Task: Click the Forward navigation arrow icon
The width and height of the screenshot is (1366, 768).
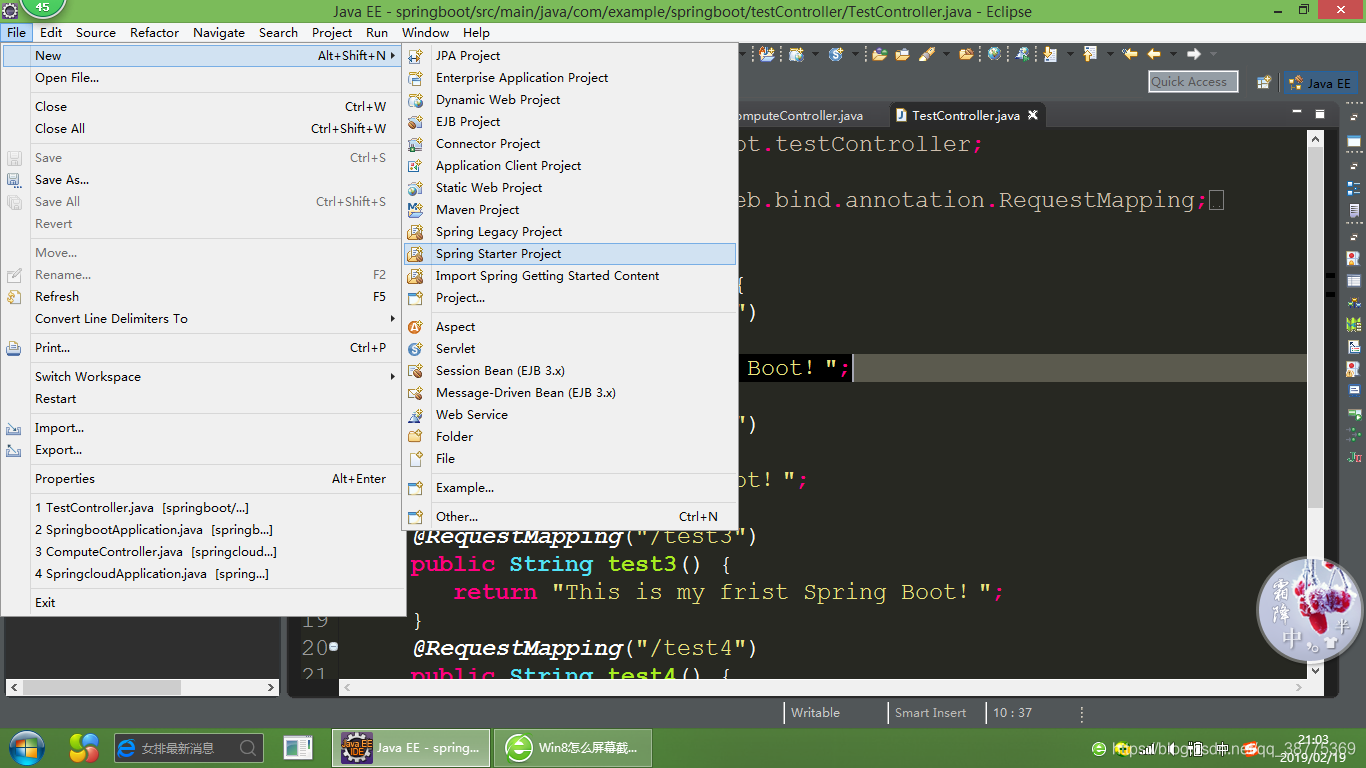Action: 1193,54
